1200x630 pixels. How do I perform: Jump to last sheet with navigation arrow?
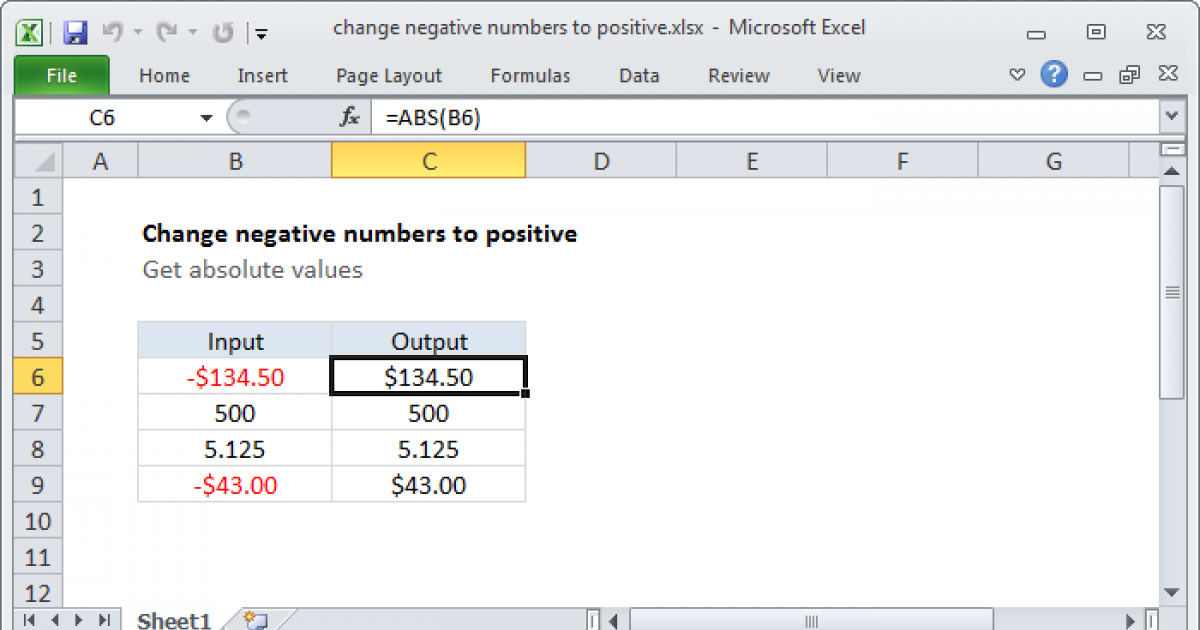coord(104,621)
